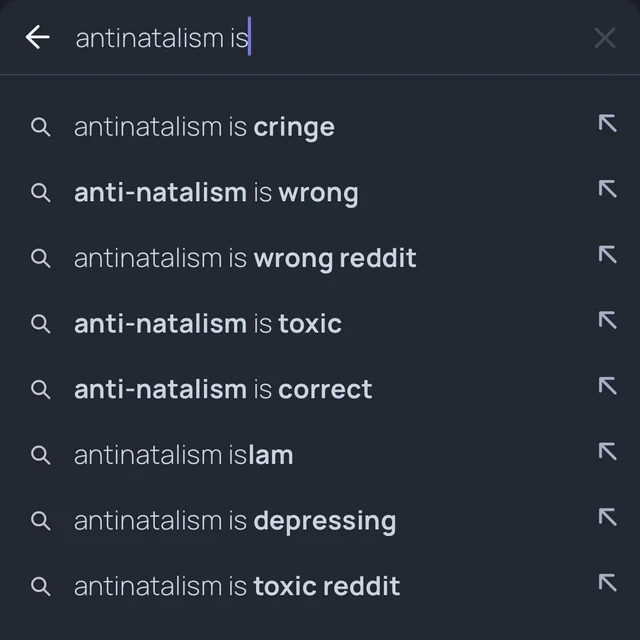
Task: Tap the back arrow icon
Action: (x=37, y=38)
